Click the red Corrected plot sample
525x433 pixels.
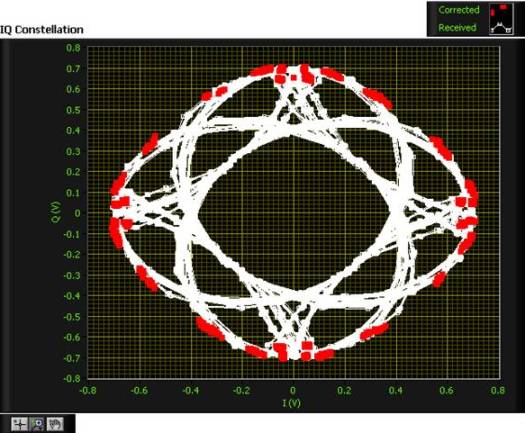click(501, 10)
